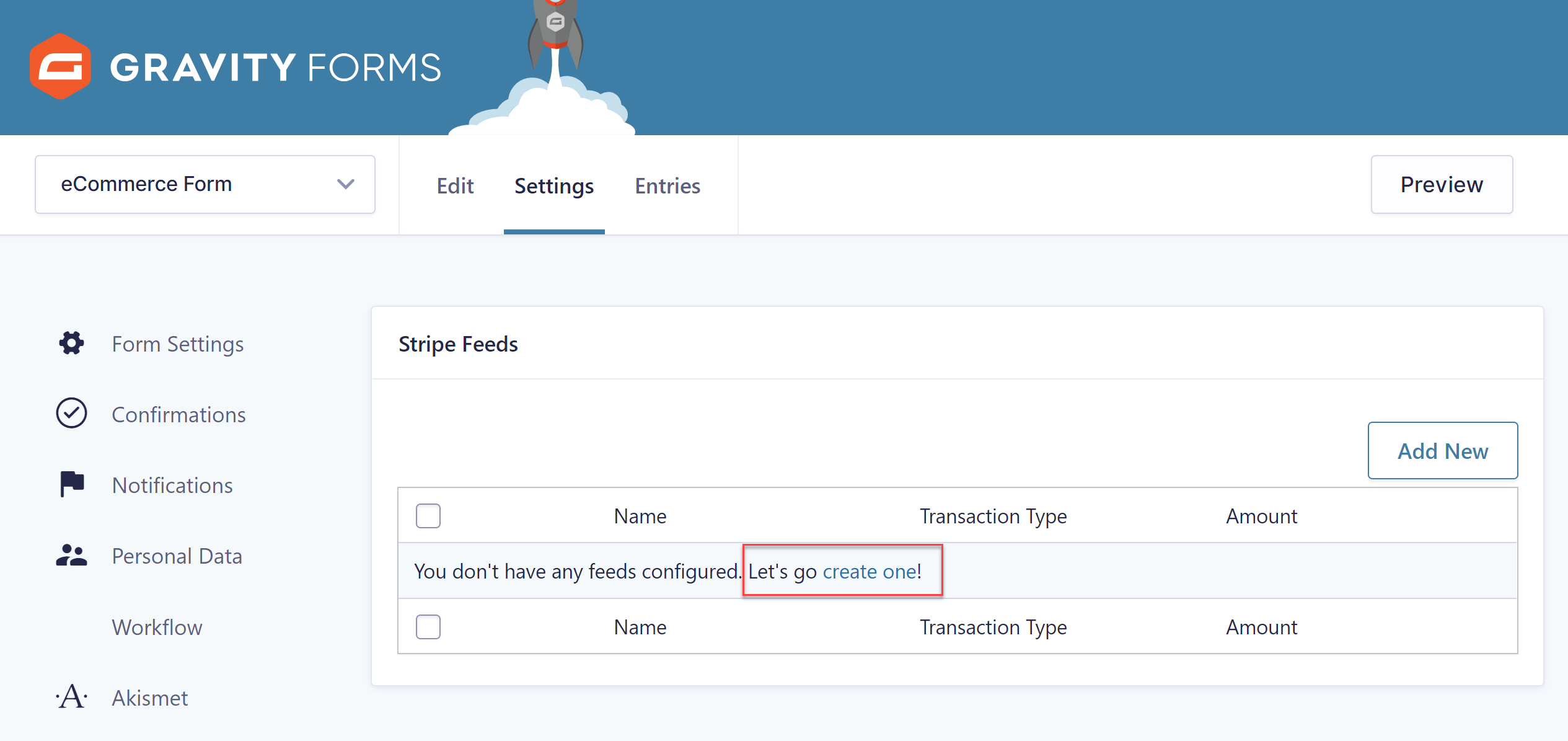Open the eCommerce Form switcher dropdown

coord(205,184)
